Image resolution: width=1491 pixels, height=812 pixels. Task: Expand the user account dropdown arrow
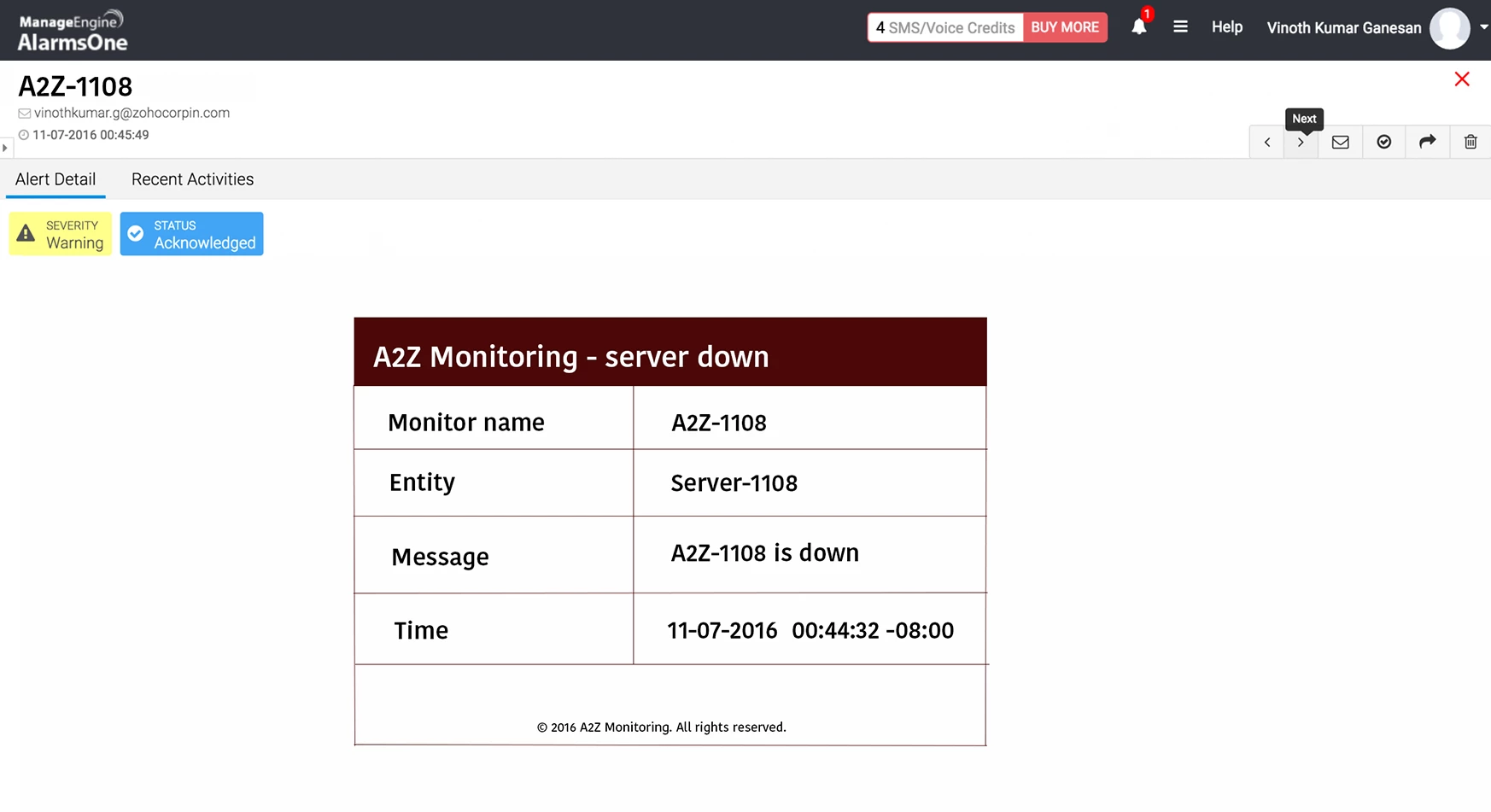(x=1483, y=27)
